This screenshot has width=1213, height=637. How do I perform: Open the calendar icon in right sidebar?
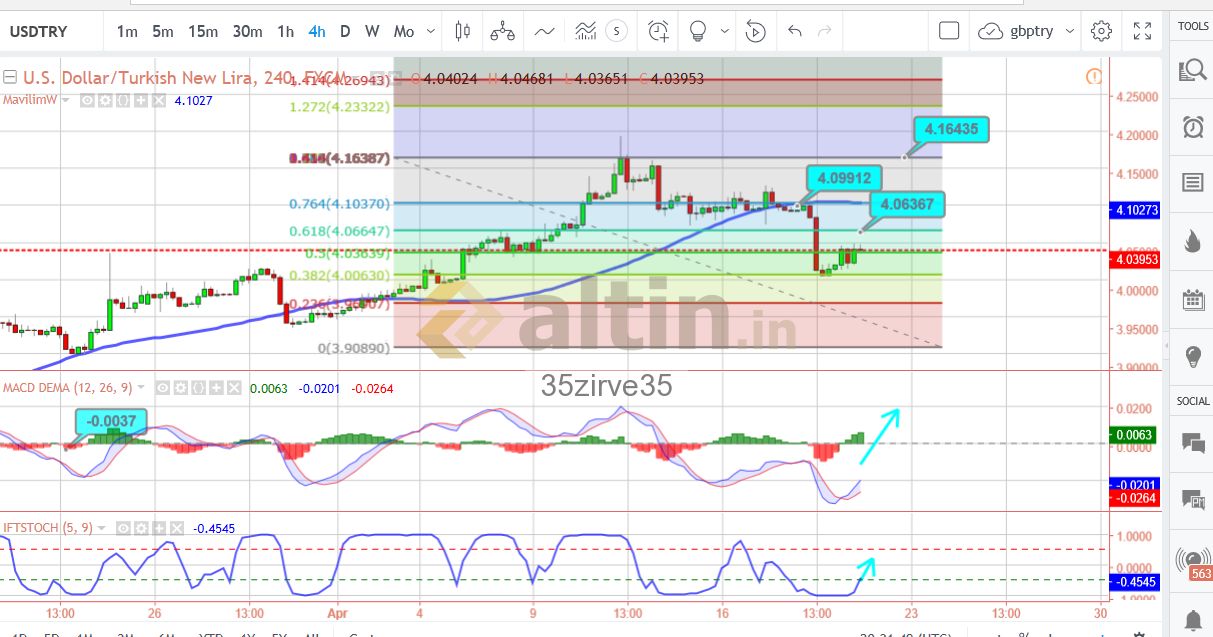(1192, 299)
